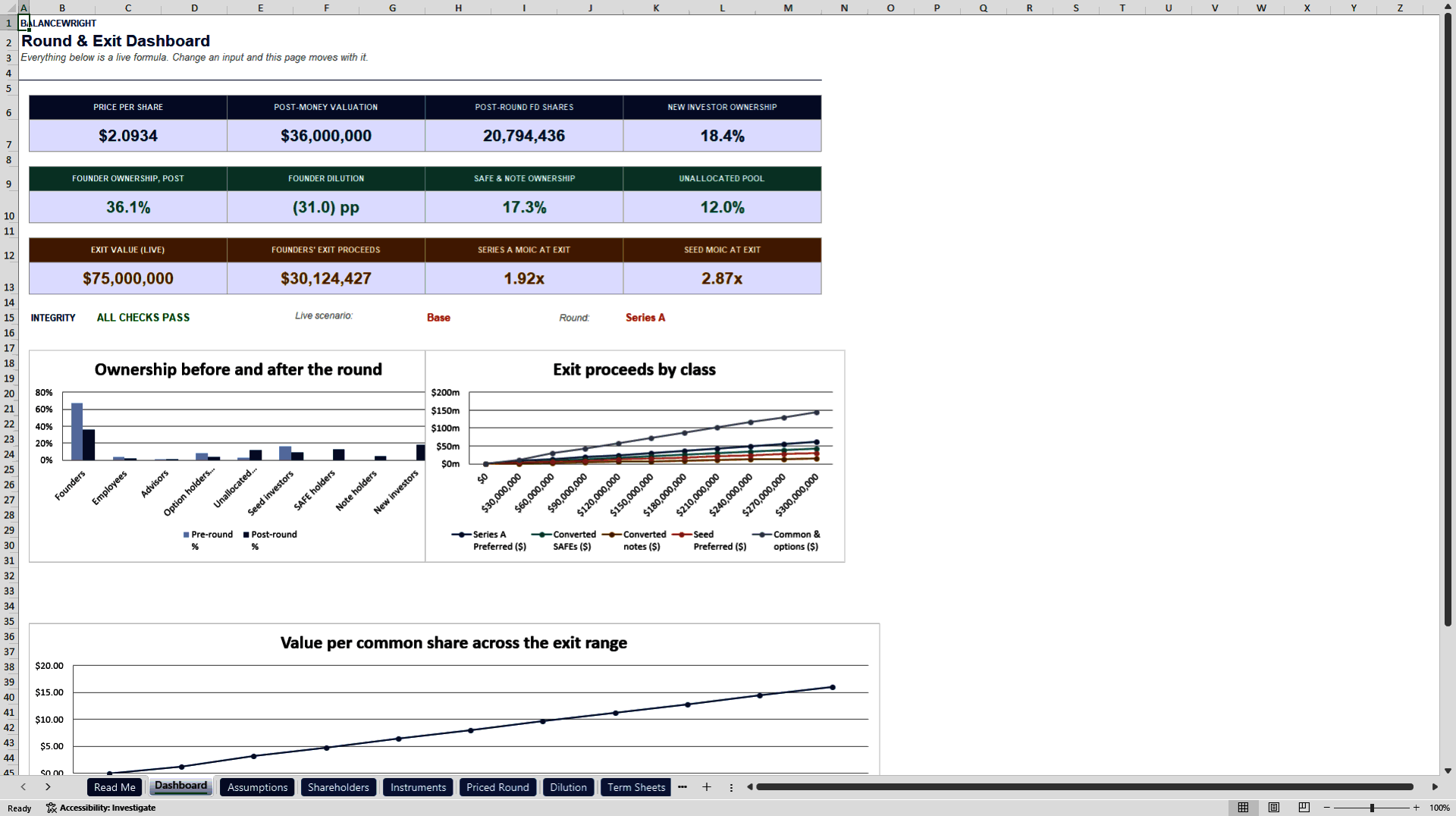Open the Priced Round sheet tab
This screenshot has width=1456, height=816.
497,787
